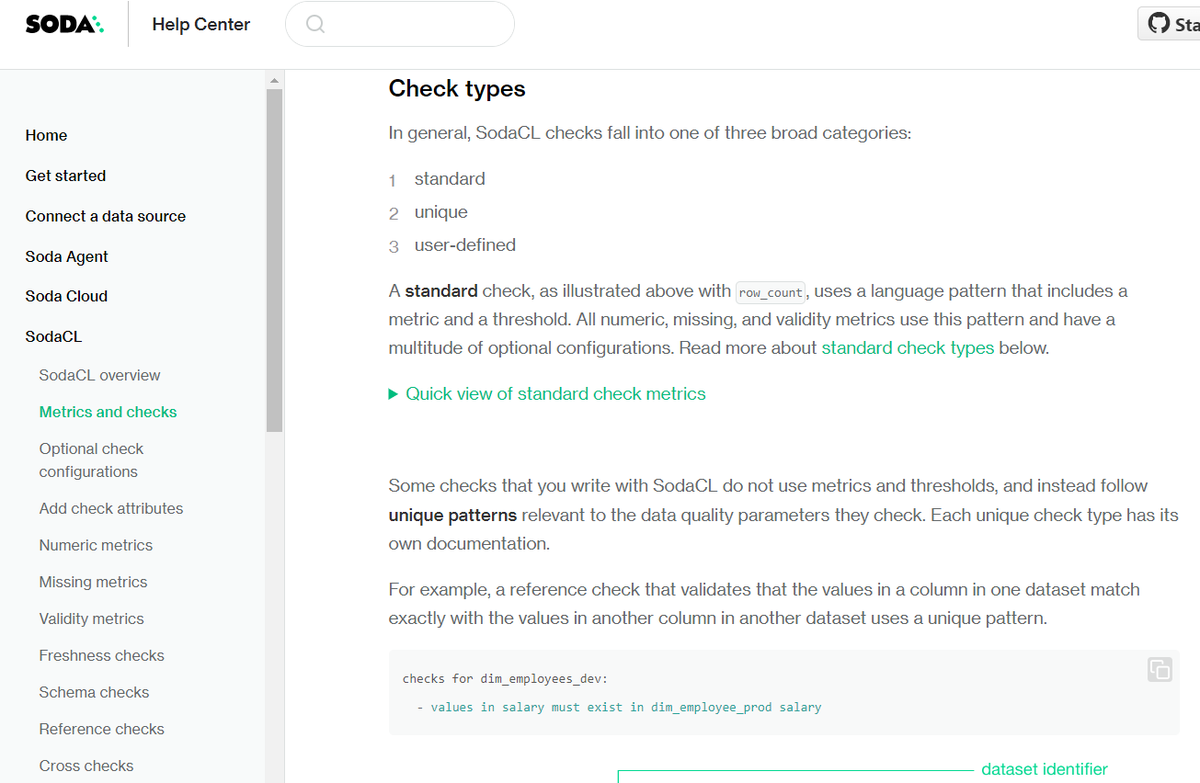
Task: Click the SODA logo
Action: point(64,24)
